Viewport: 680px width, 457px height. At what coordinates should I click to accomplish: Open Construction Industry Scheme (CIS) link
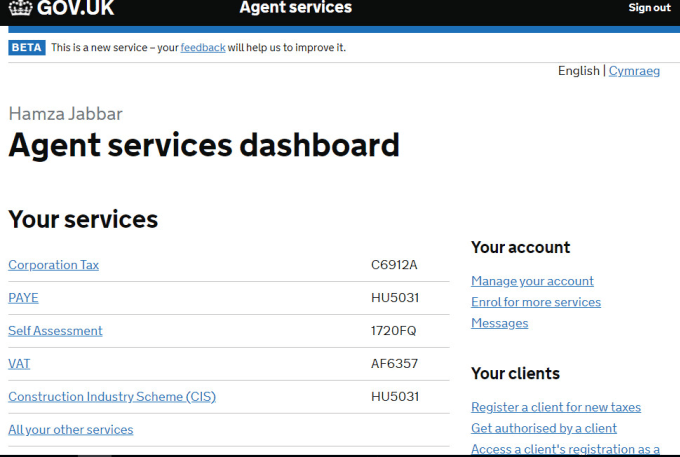coord(112,397)
